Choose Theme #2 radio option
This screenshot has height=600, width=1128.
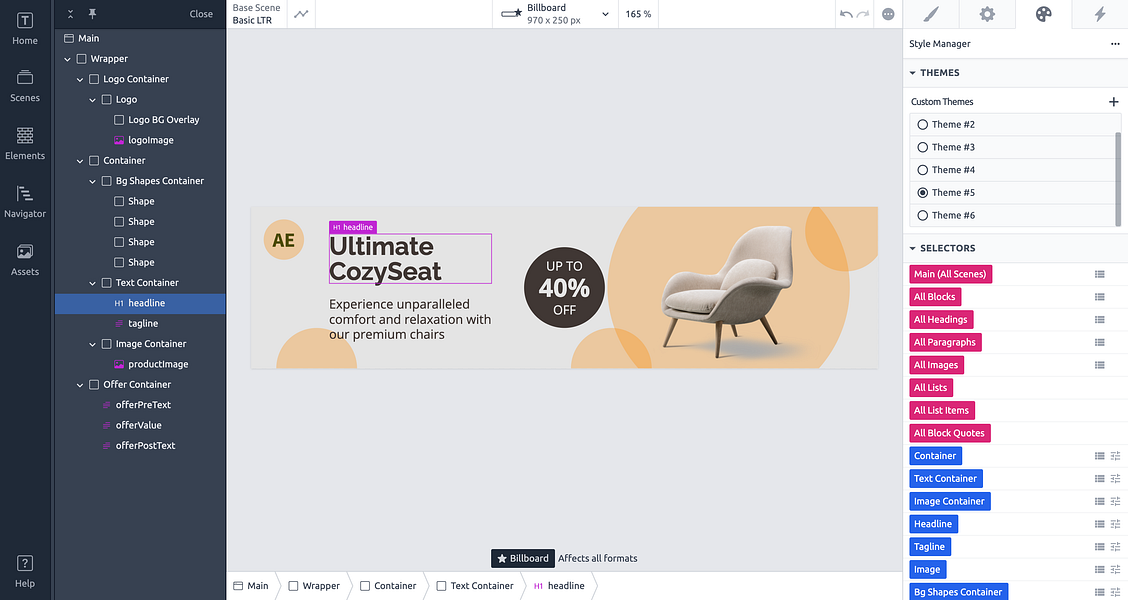pyautogui.click(x=922, y=124)
